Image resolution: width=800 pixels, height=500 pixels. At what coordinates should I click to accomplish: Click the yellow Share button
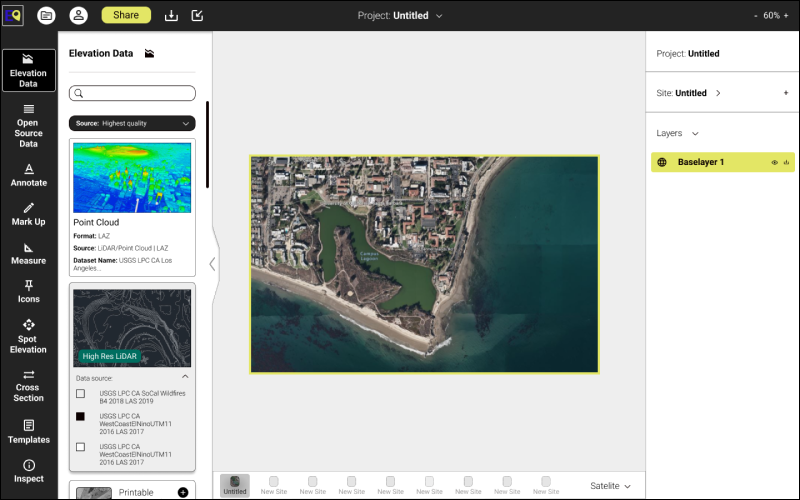coord(126,15)
